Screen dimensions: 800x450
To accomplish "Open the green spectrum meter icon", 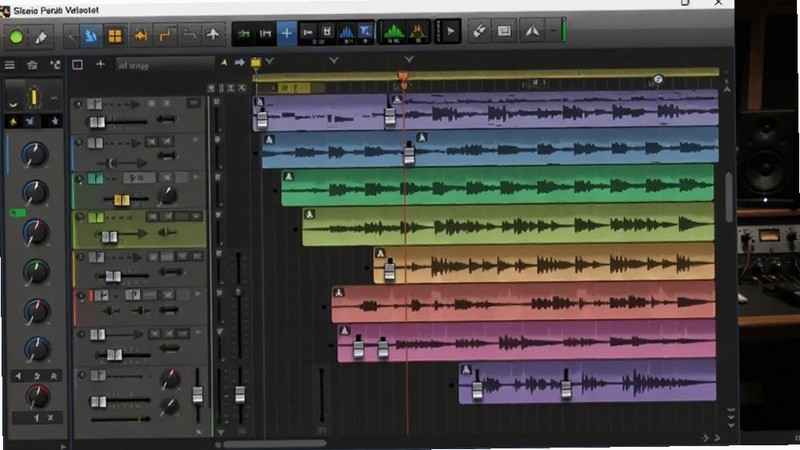I will click(393, 33).
